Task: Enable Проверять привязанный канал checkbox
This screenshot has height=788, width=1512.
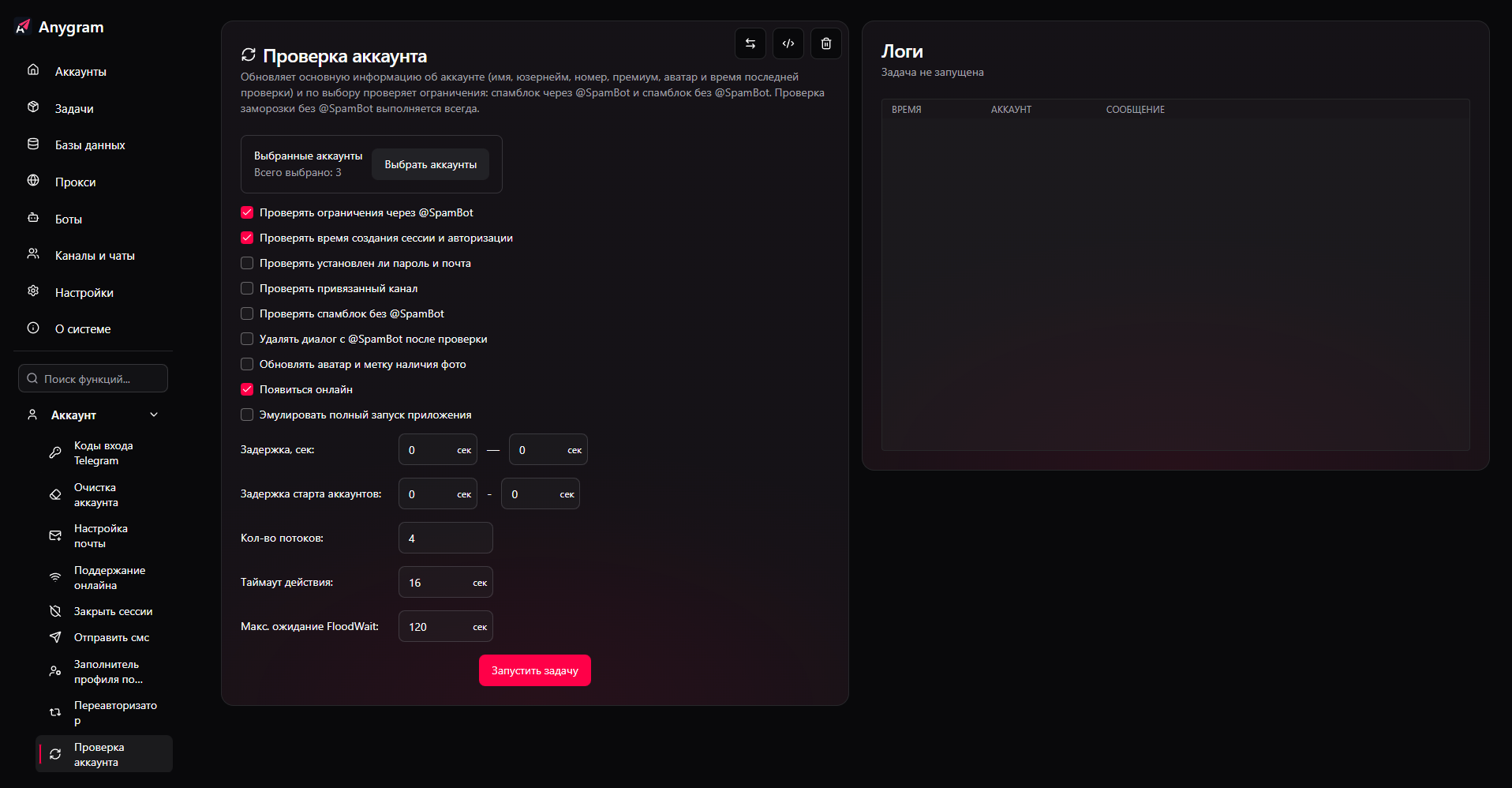Action: 247,288
